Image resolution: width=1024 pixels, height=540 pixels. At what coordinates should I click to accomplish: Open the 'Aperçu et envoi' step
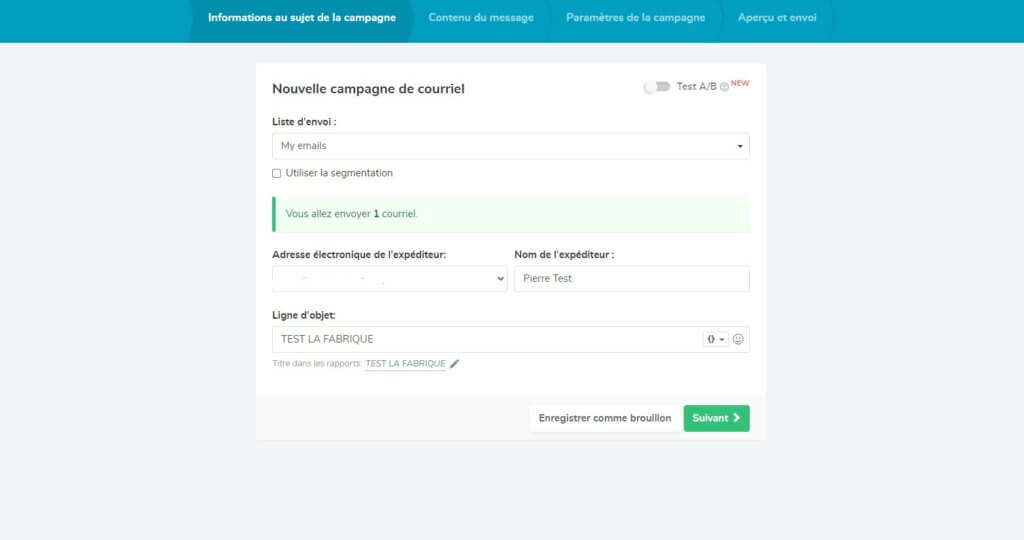[x=777, y=17]
